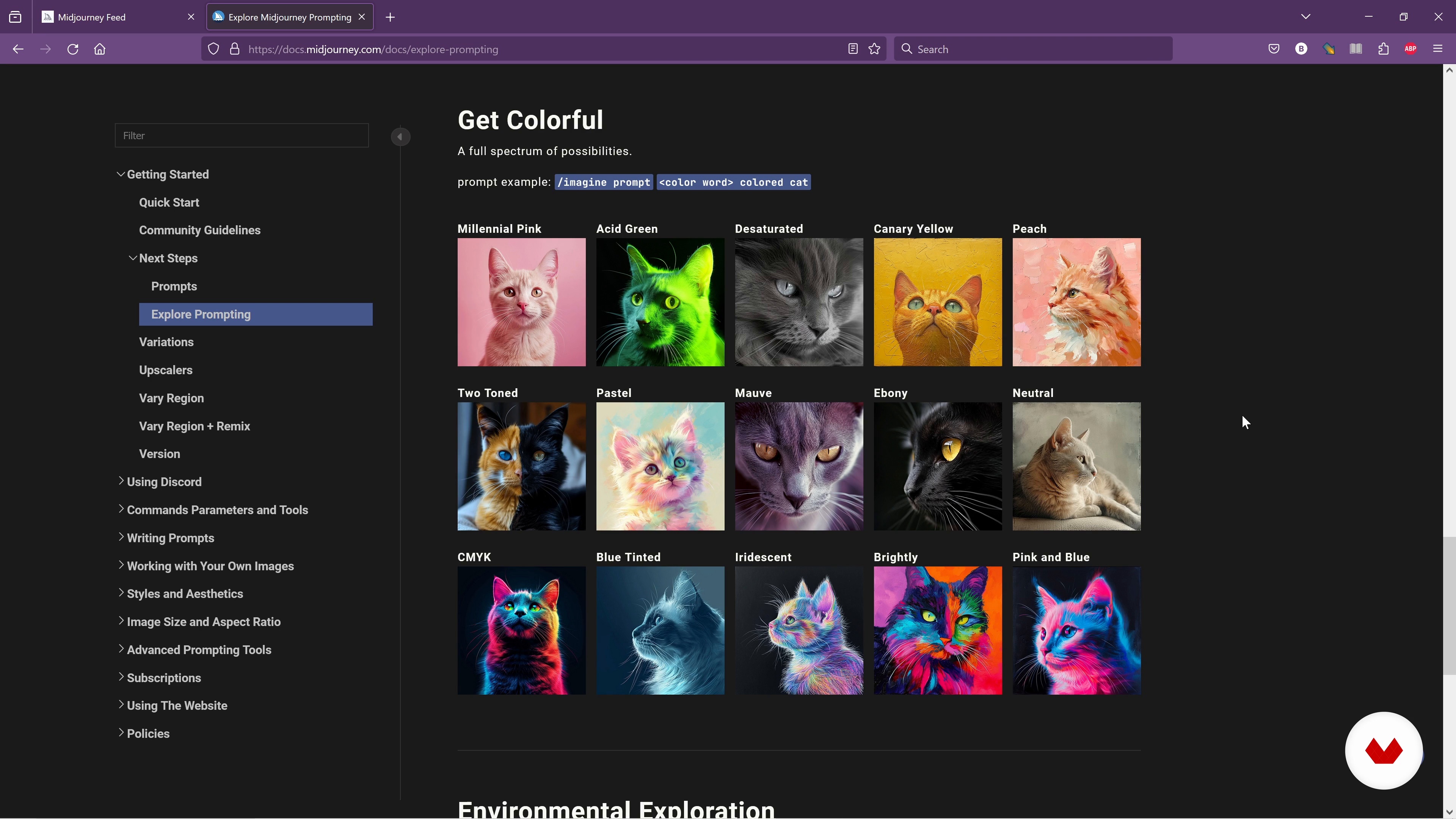The width and height of the screenshot is (1456, 819).
Task: Open the Millennial Pink cat image
Action: pyautogui.click(x=521, y=303)
